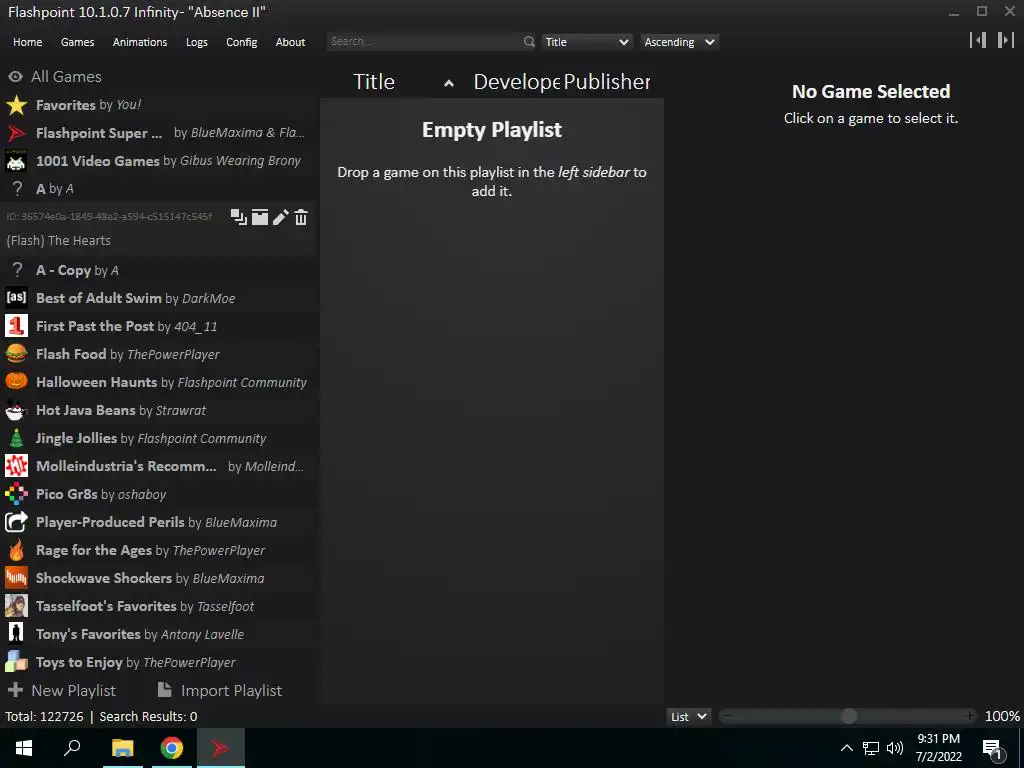Click the edit playlist pencil icon
1024x768 pixels.
tap(281, 217)
